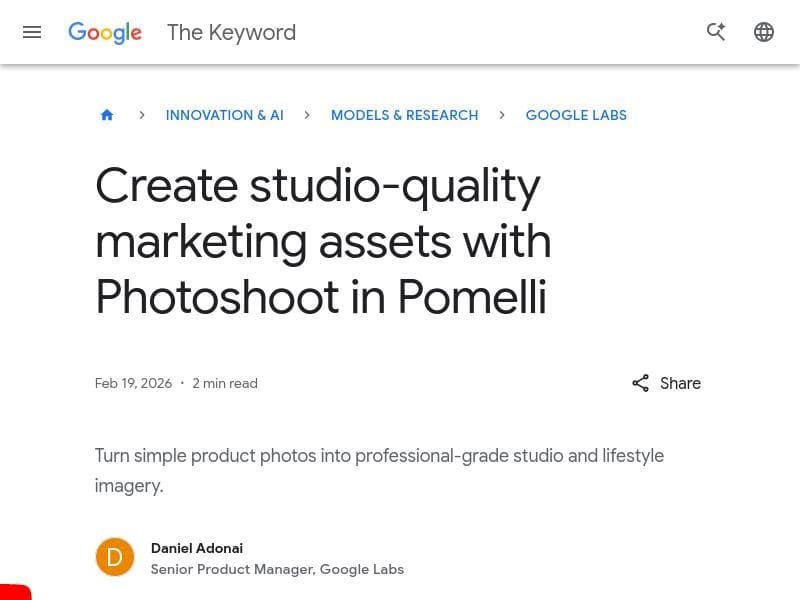Click the 2 min read label
This screenshot has height=600, width=800.
click(224, 383)
